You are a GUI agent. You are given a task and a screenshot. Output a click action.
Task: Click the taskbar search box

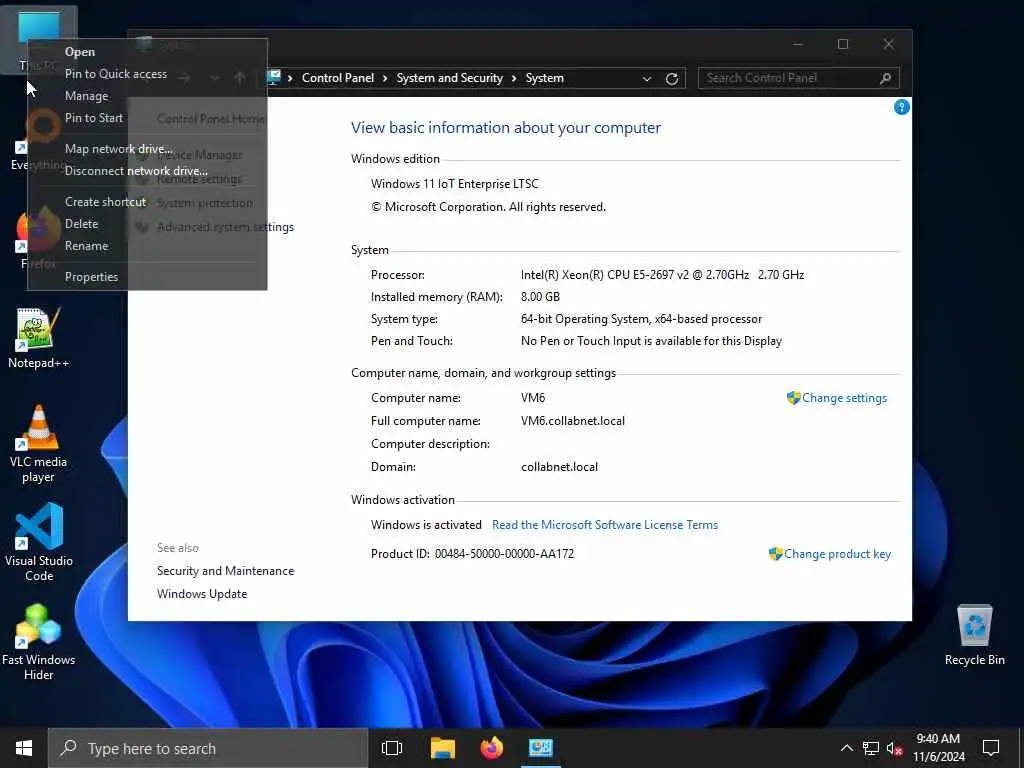[x=208, y=748]
